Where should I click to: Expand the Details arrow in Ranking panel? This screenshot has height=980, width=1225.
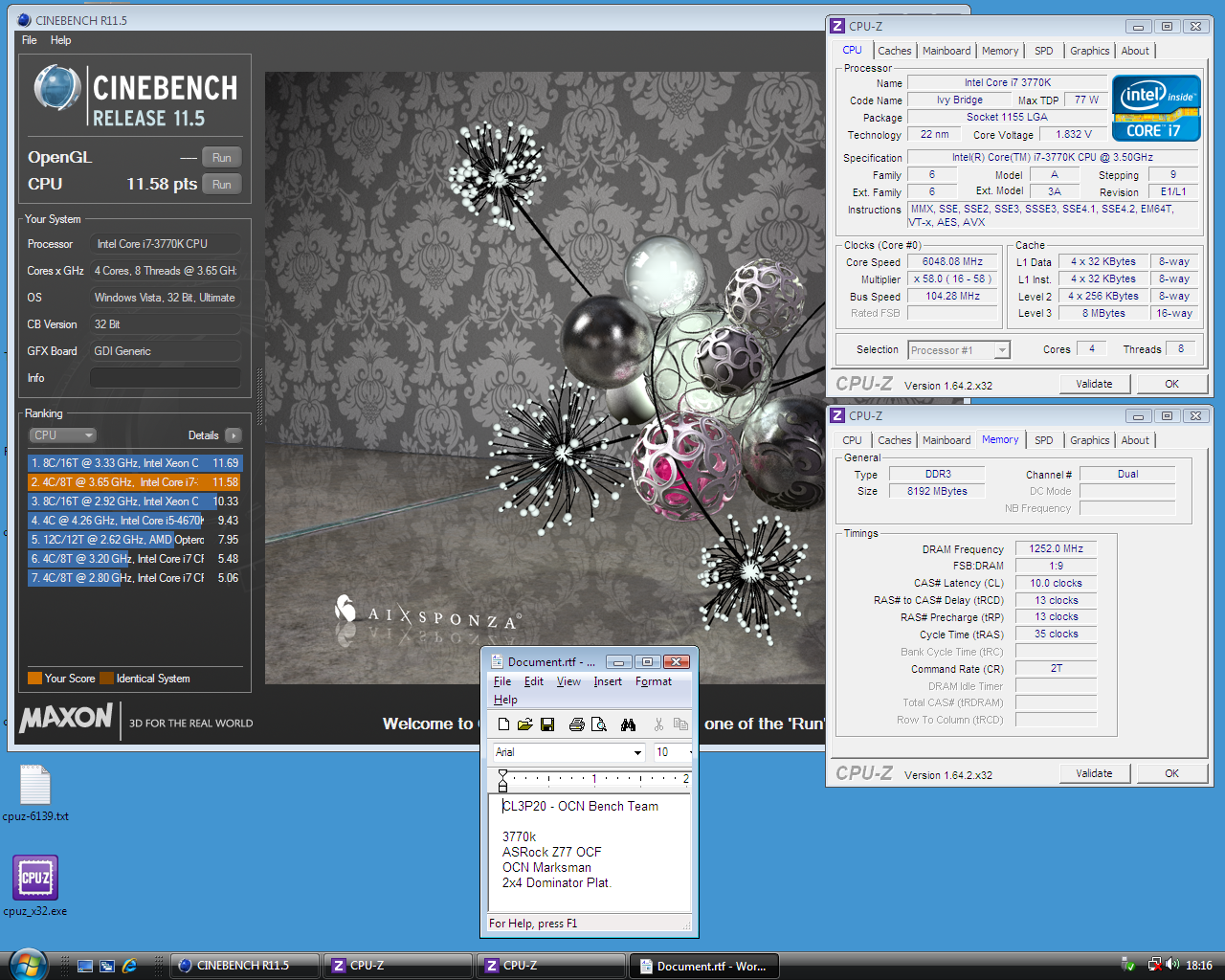[x=233, y=435]
